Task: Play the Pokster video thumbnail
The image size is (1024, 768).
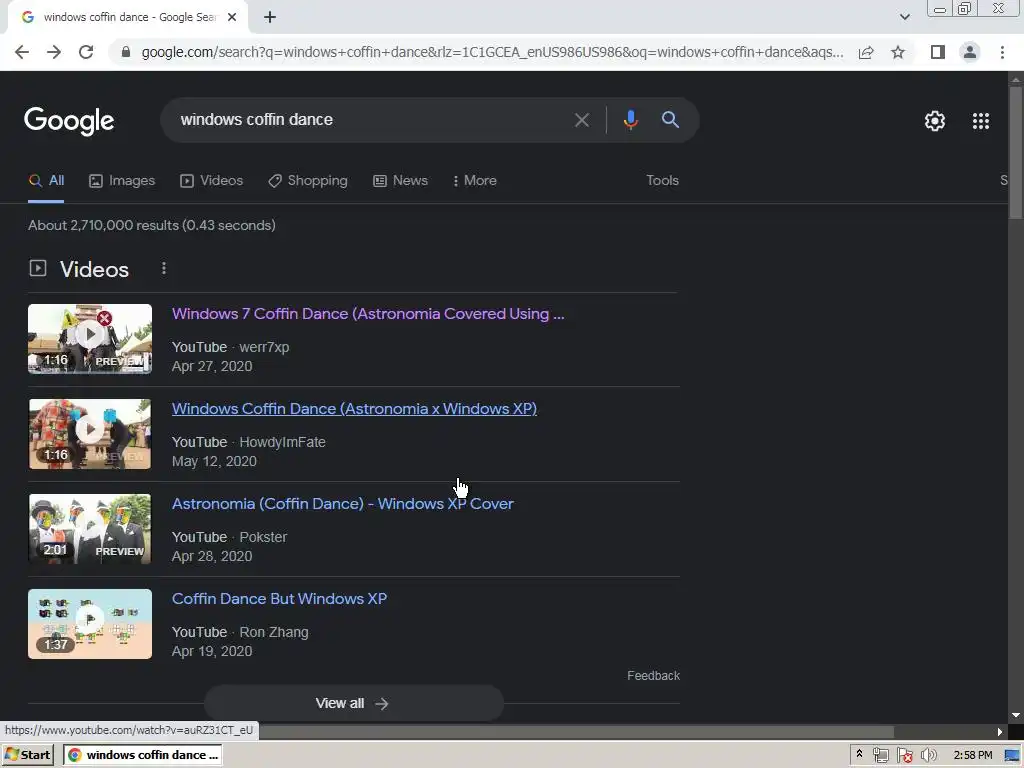Action: 90,529
